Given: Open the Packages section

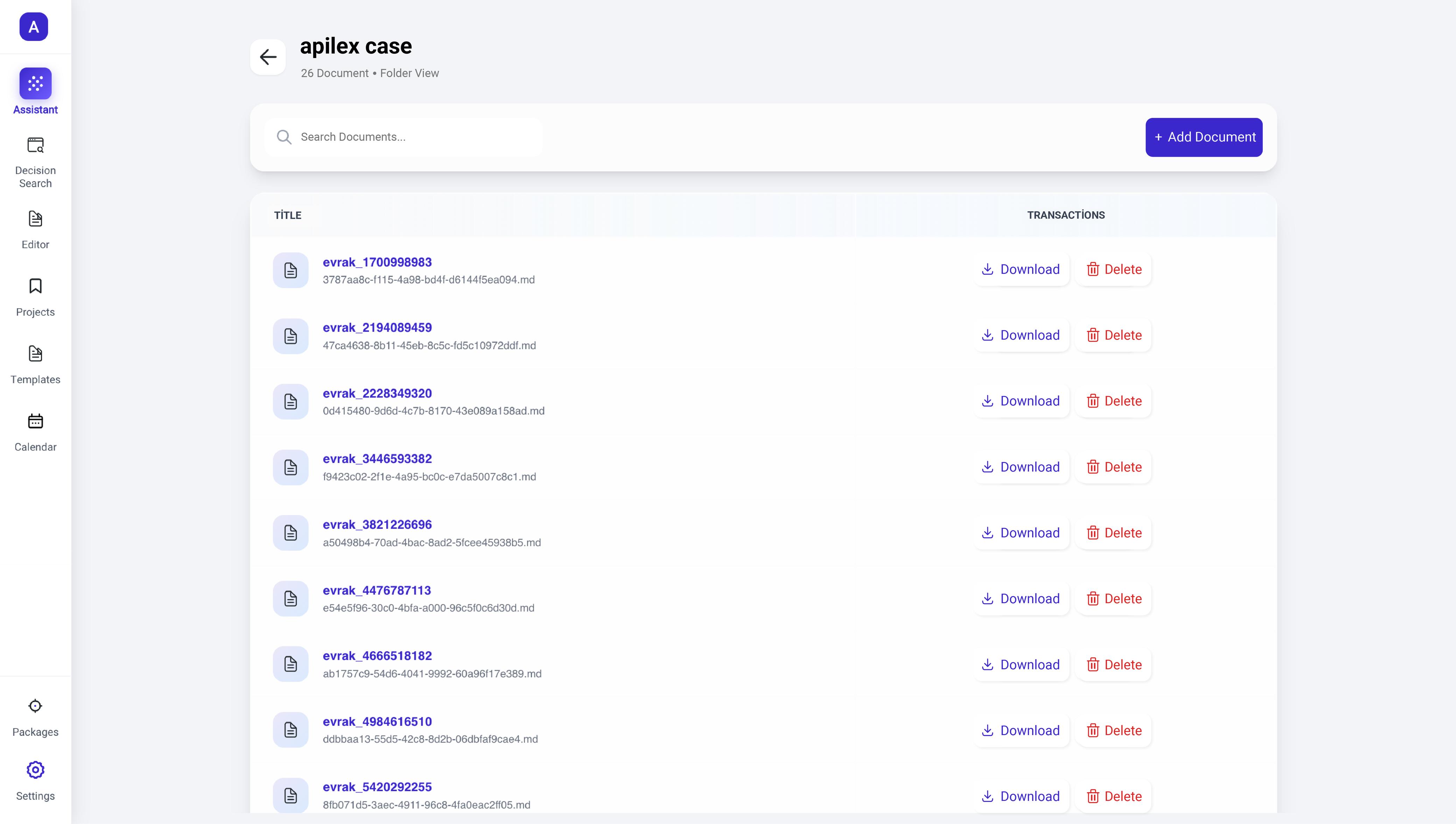Looking at the screenshot, I should (x=35, y=706).
